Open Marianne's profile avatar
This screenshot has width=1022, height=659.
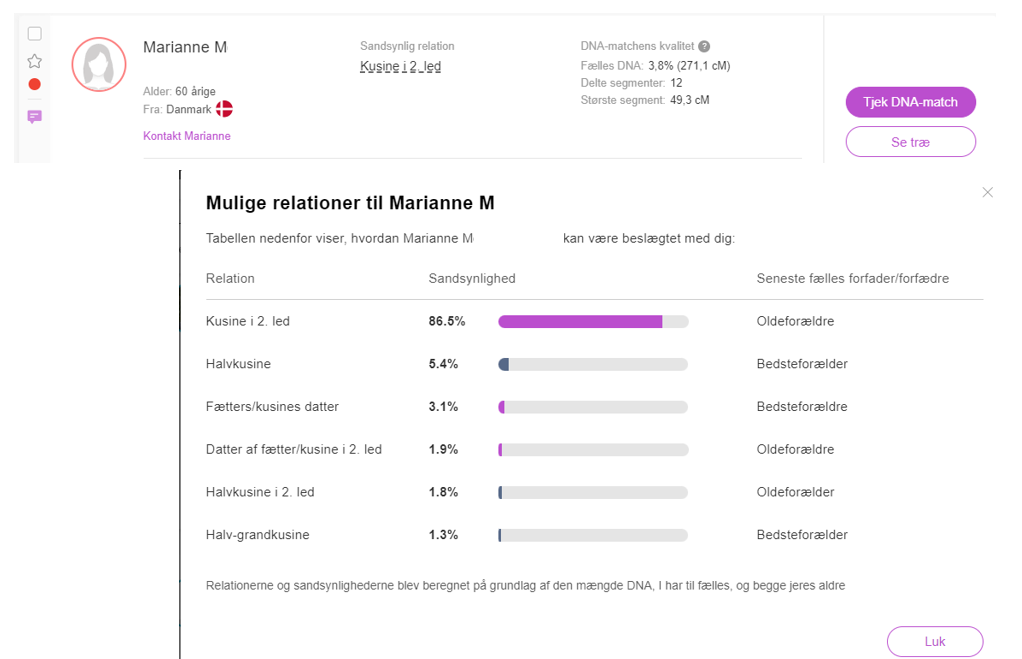(x=99, y=65)
